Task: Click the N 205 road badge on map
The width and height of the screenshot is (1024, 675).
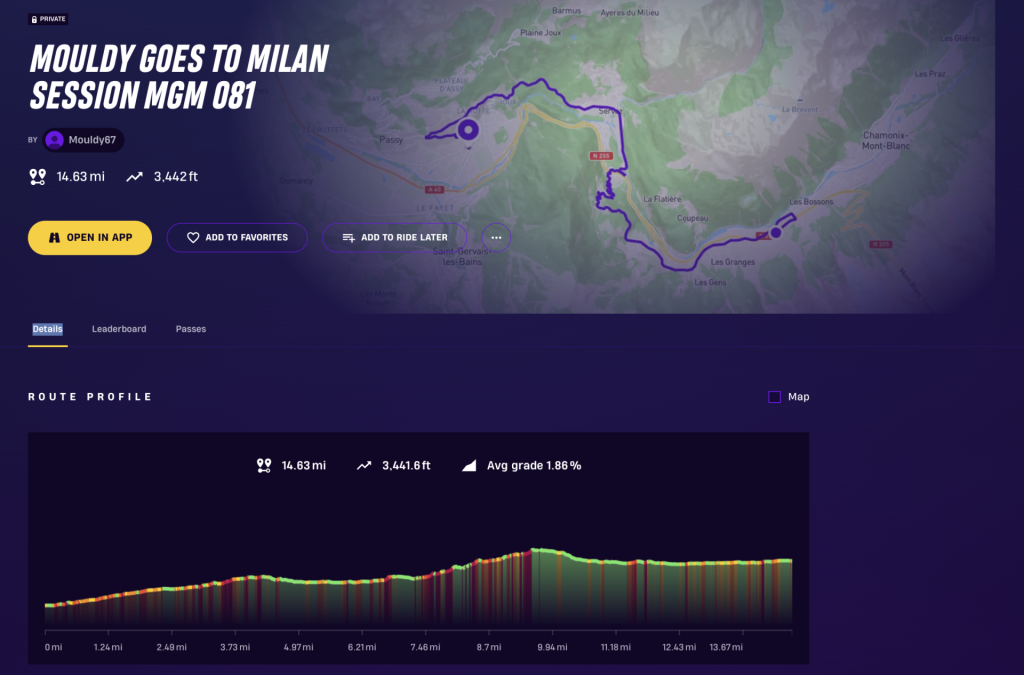Action: click(x=601, y=155)
